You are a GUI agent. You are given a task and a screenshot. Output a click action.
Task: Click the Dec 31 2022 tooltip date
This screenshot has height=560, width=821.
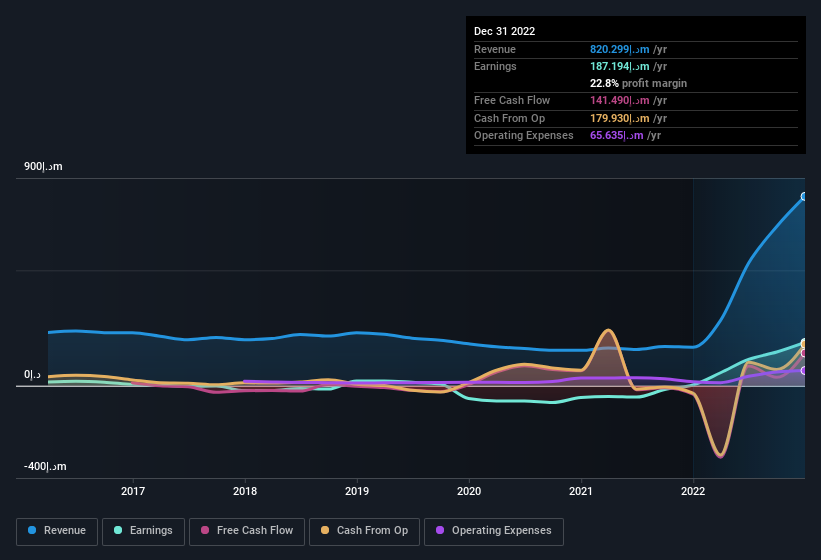coord(504,31)
